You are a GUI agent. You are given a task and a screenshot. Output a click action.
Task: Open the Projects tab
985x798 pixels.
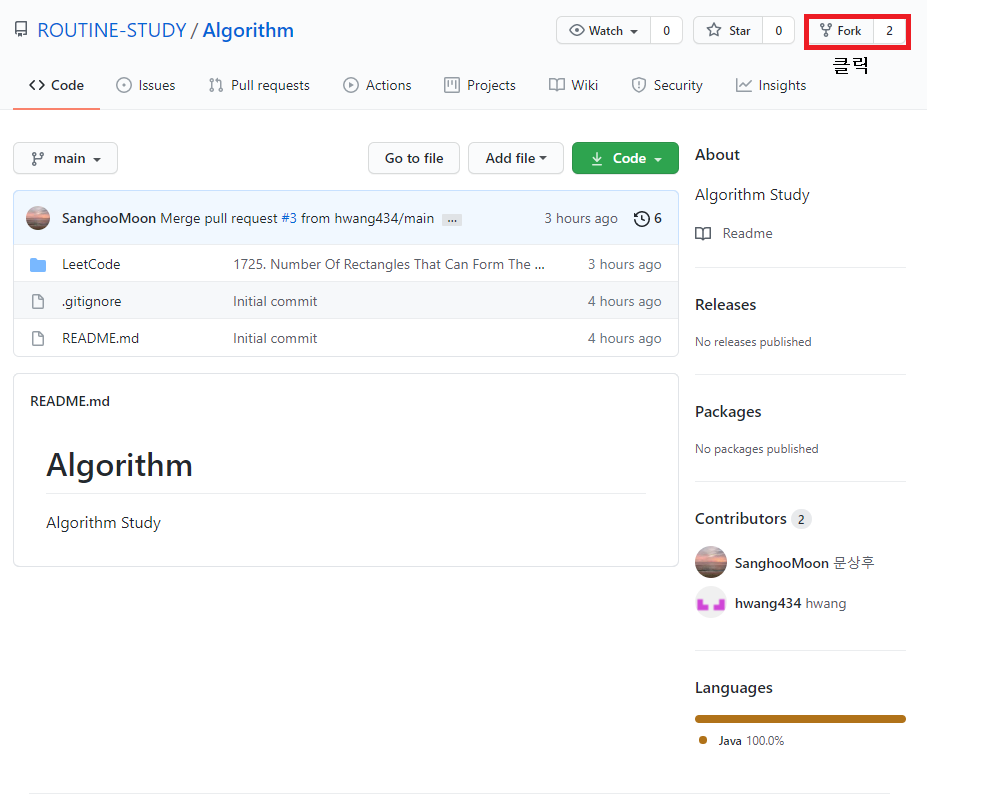point(480,85)
